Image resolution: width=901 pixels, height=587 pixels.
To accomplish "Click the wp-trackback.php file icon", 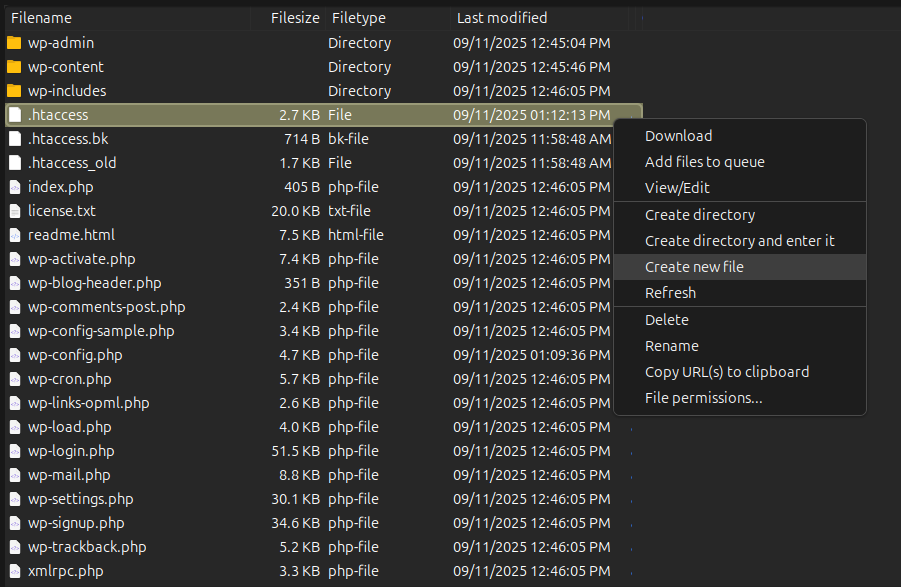I will [15, 547].
